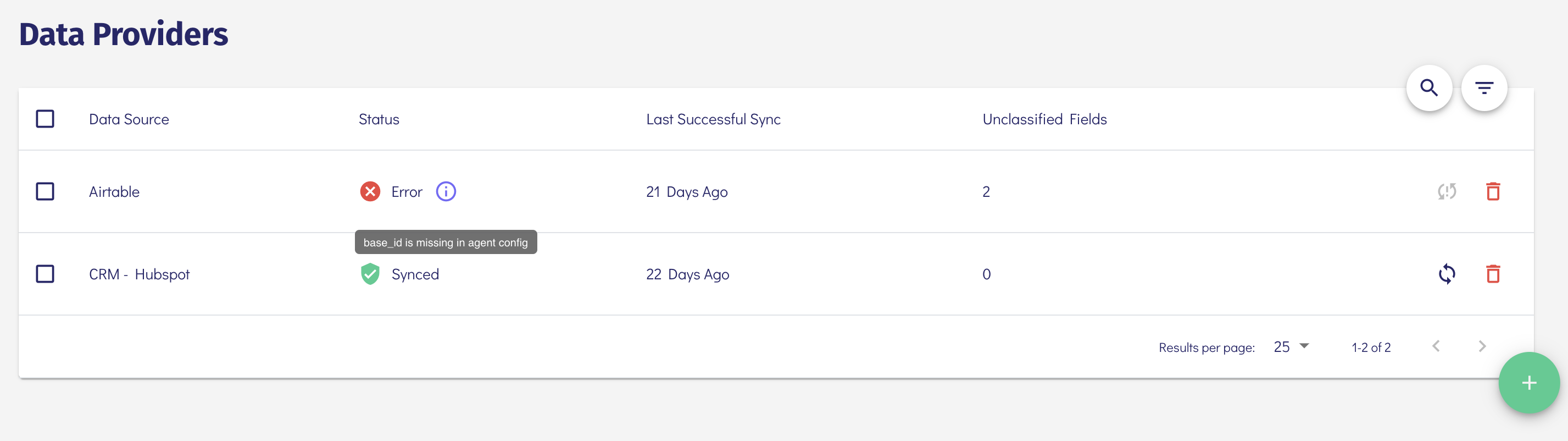Click the Airtable error info icon

pos(446,191)
